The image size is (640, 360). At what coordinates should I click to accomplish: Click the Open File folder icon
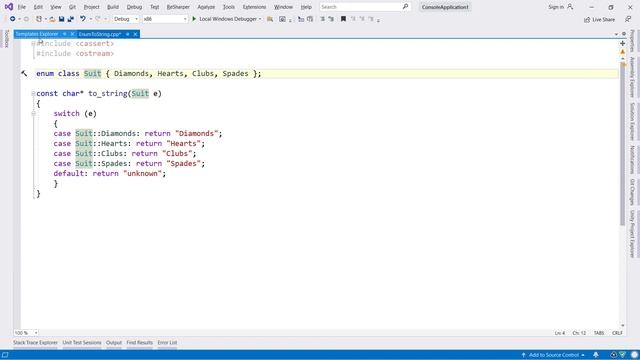(52, 19)
